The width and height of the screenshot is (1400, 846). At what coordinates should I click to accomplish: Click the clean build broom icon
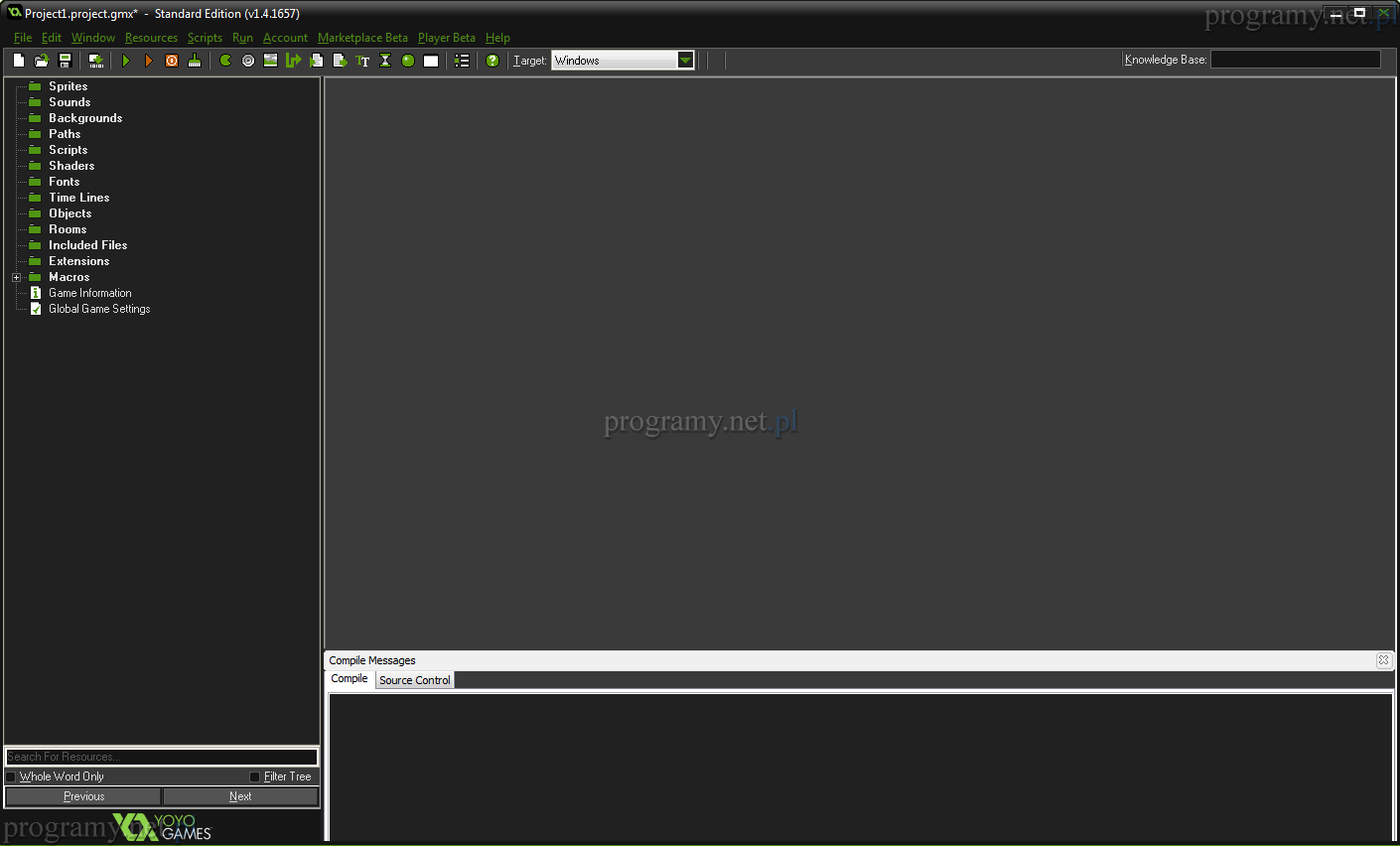click(195, 61)
